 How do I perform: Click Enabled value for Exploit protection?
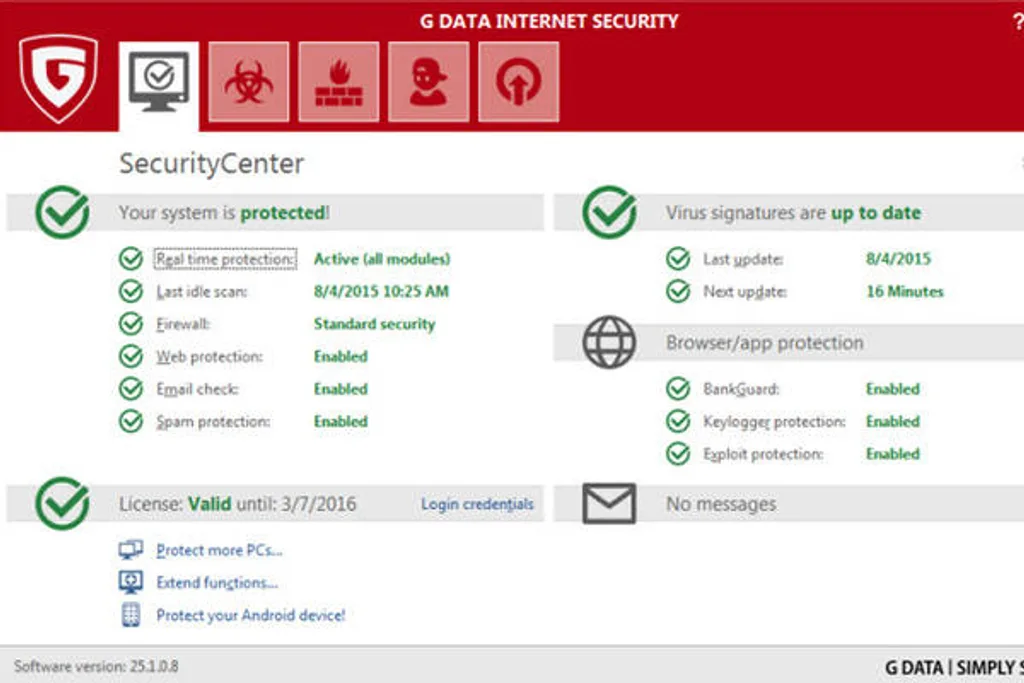(x=893, y=454)
